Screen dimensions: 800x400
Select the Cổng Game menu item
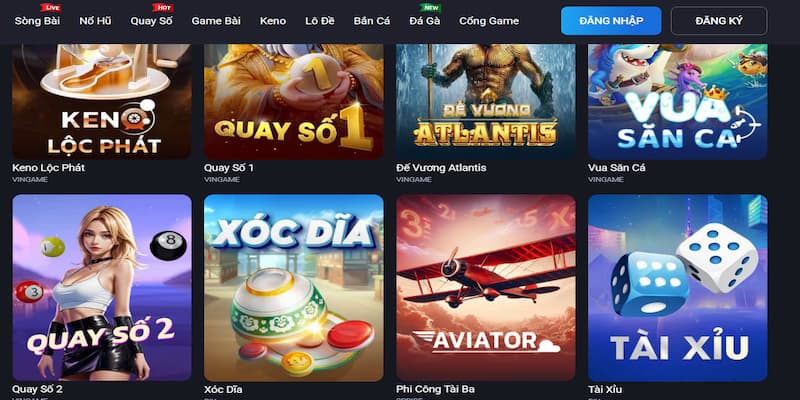(489, 21)
